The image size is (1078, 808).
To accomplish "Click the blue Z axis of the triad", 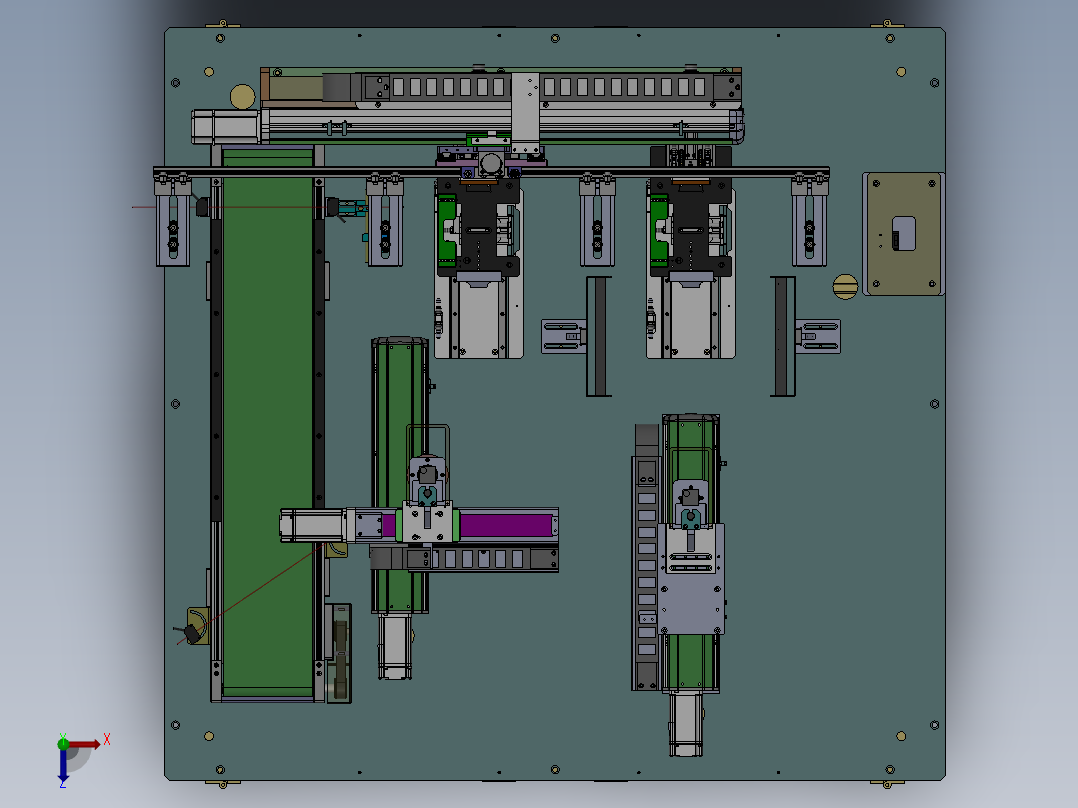I will (63, 766).
